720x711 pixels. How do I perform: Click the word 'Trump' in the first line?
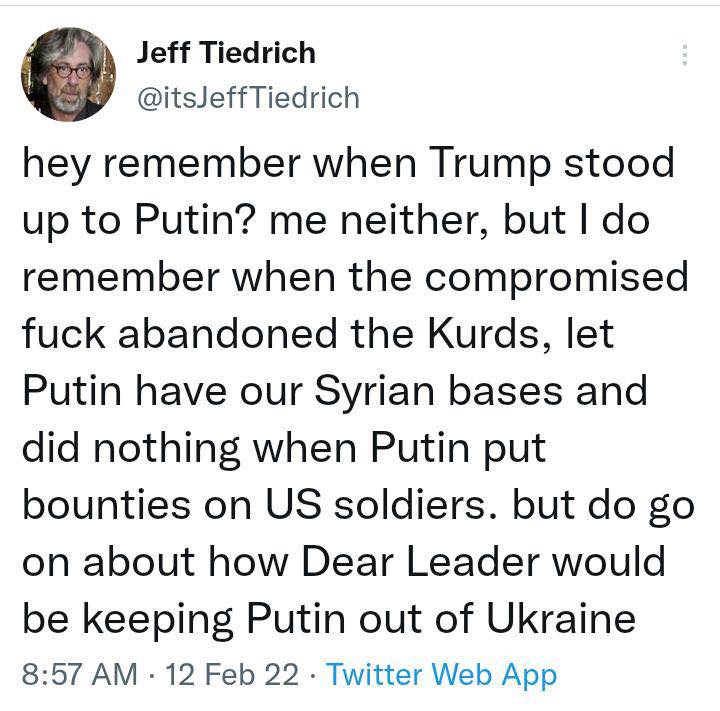pos(489,164)
